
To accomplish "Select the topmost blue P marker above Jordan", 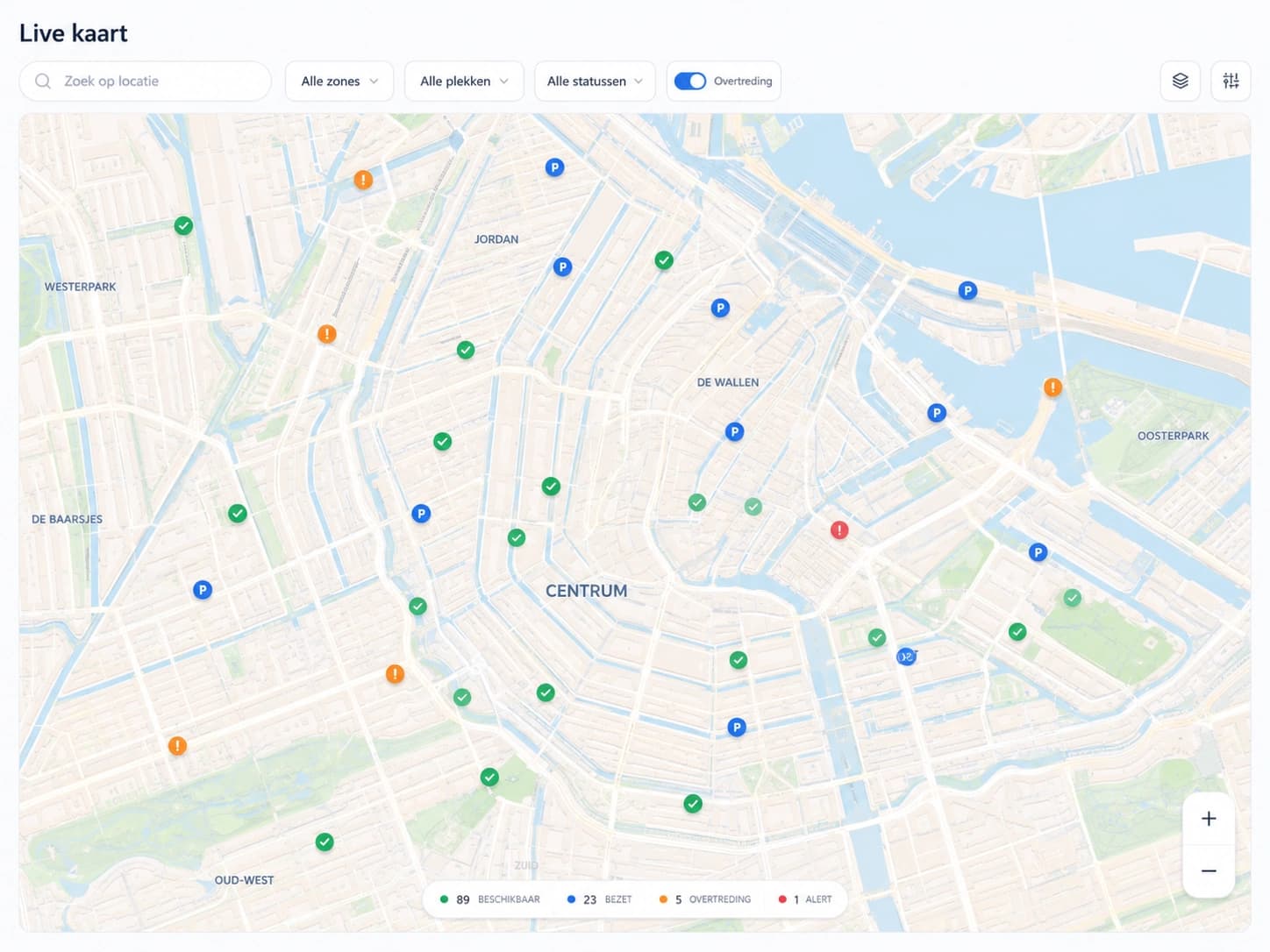I will click(x=554, y=167).
